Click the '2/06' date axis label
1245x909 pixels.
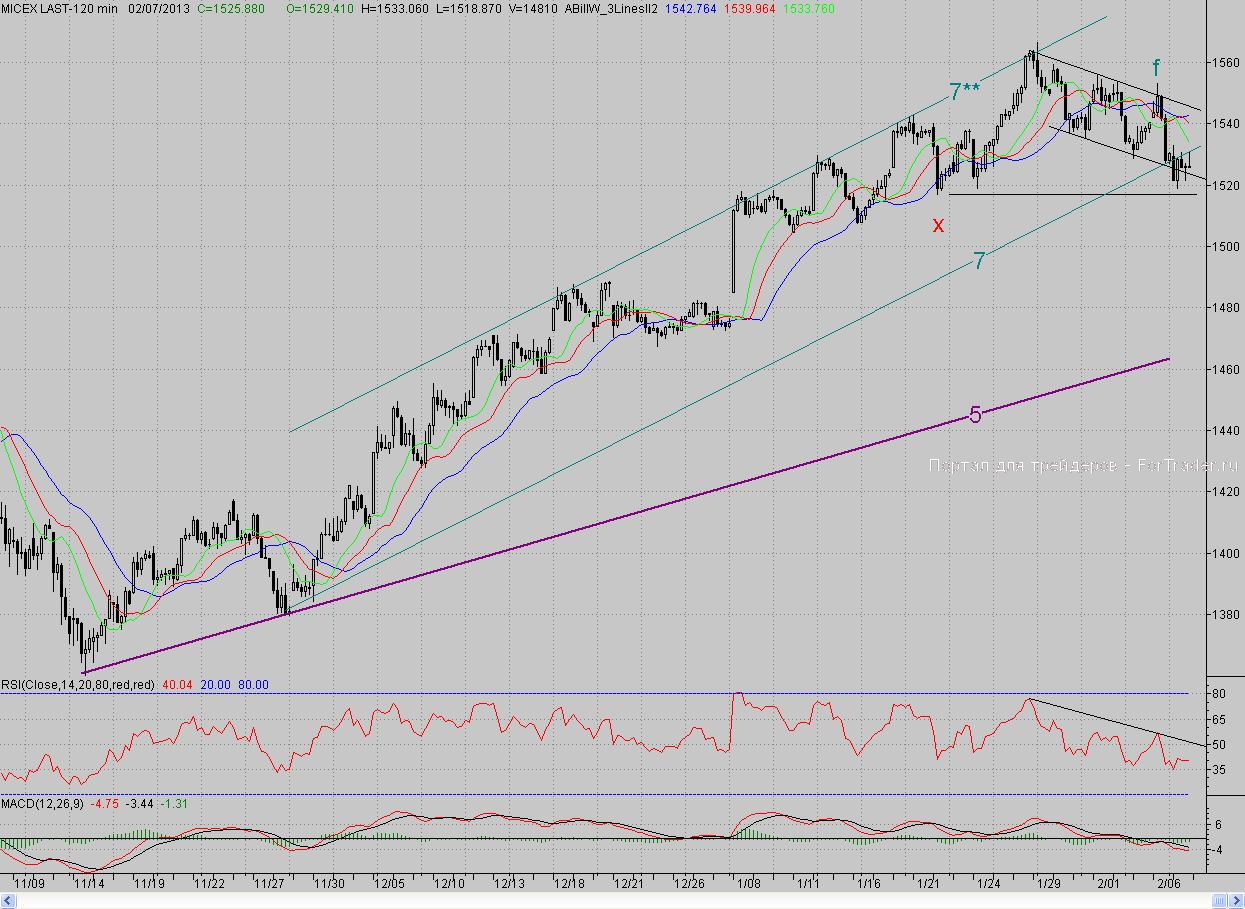coord(1169,884)
